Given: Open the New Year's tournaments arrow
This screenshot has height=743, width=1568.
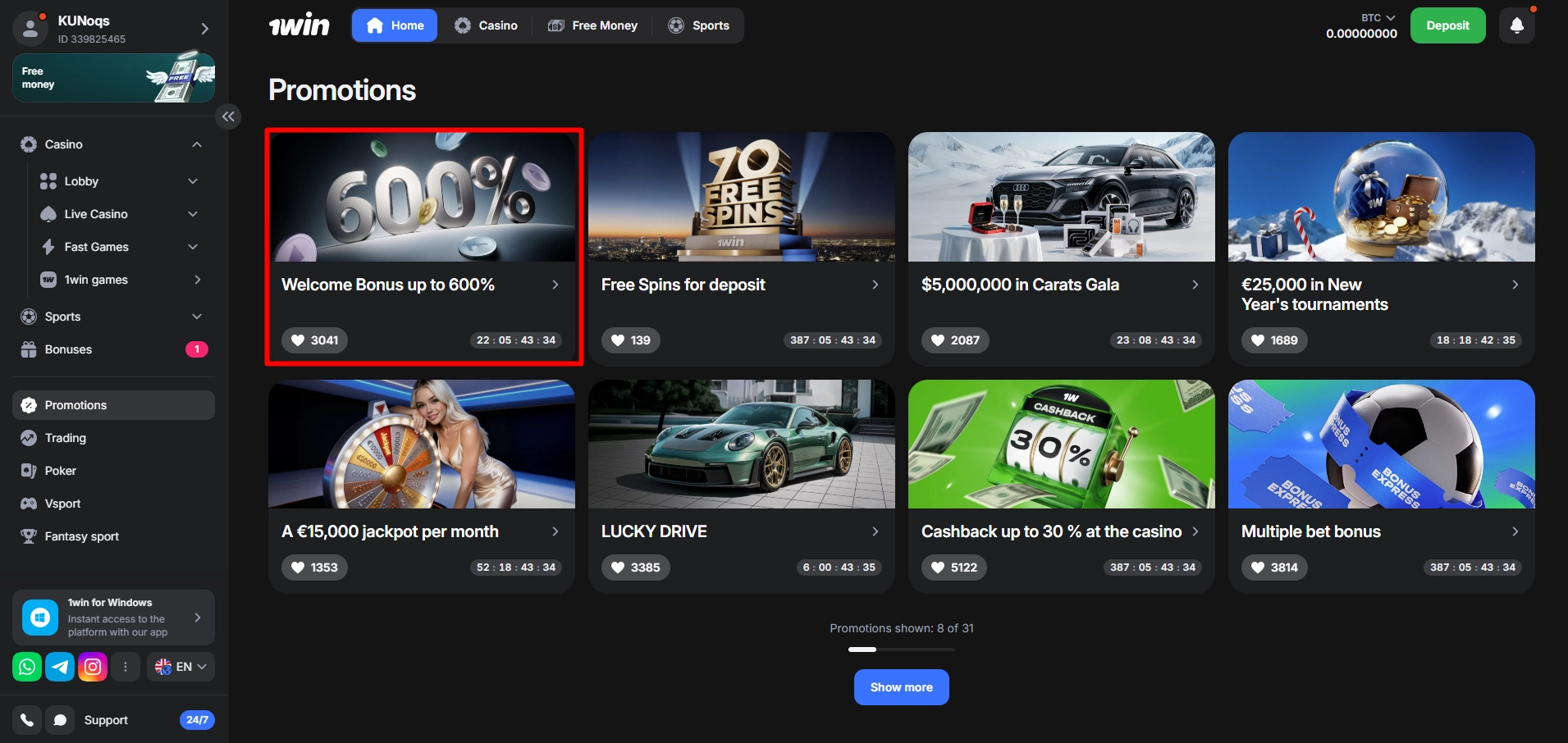Looking at the screenshot, I should click(x=1515, y=285).
